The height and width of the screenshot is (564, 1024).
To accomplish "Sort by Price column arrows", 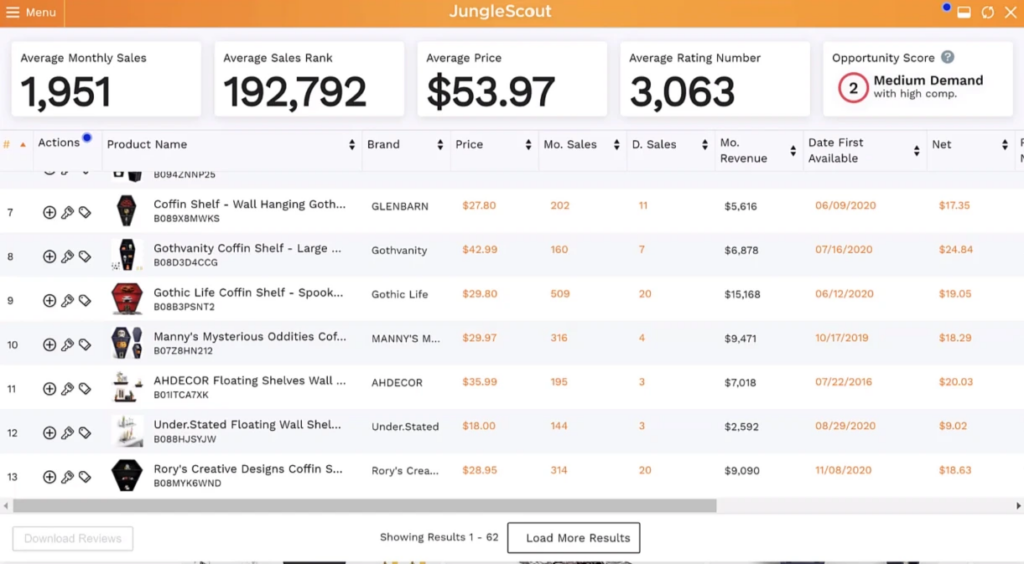I will [x=528, y=145].
